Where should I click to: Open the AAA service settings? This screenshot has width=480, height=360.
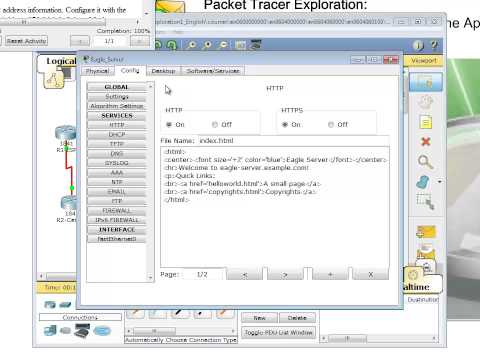[117, 173]
